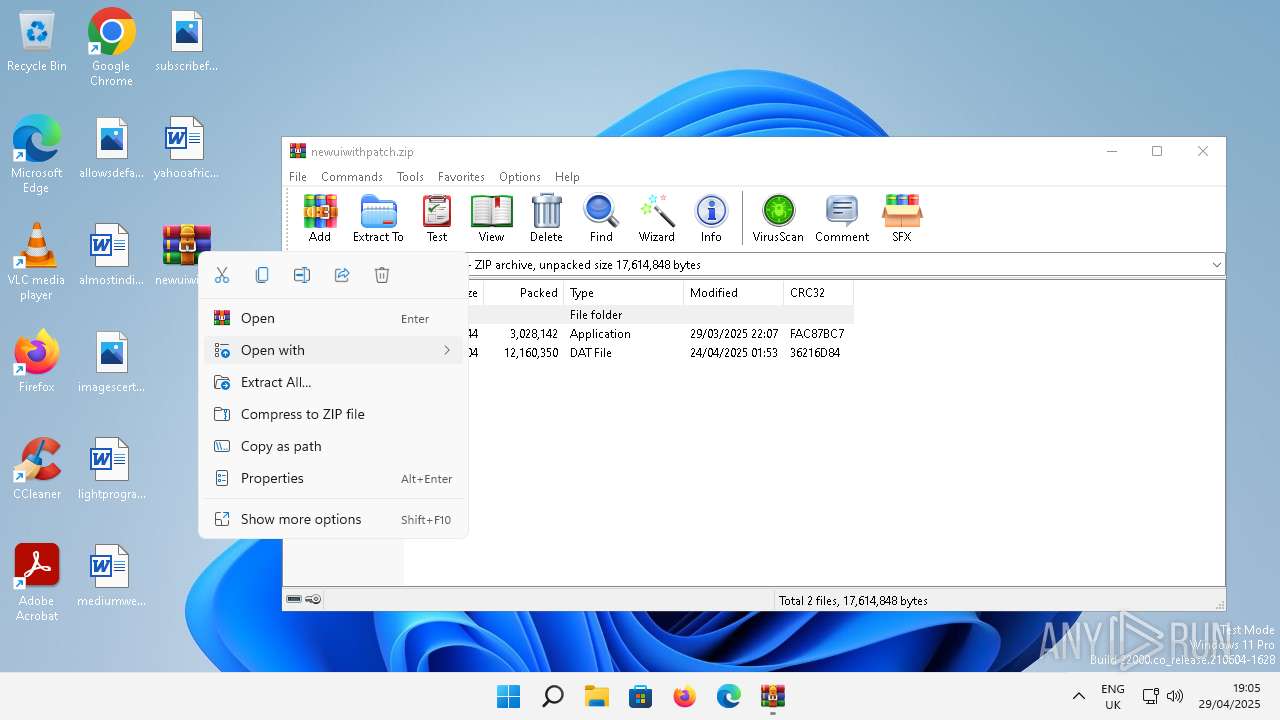The image size is (1280, 720).
Task: Select the DAT File row
Action: tap(660, 353)
